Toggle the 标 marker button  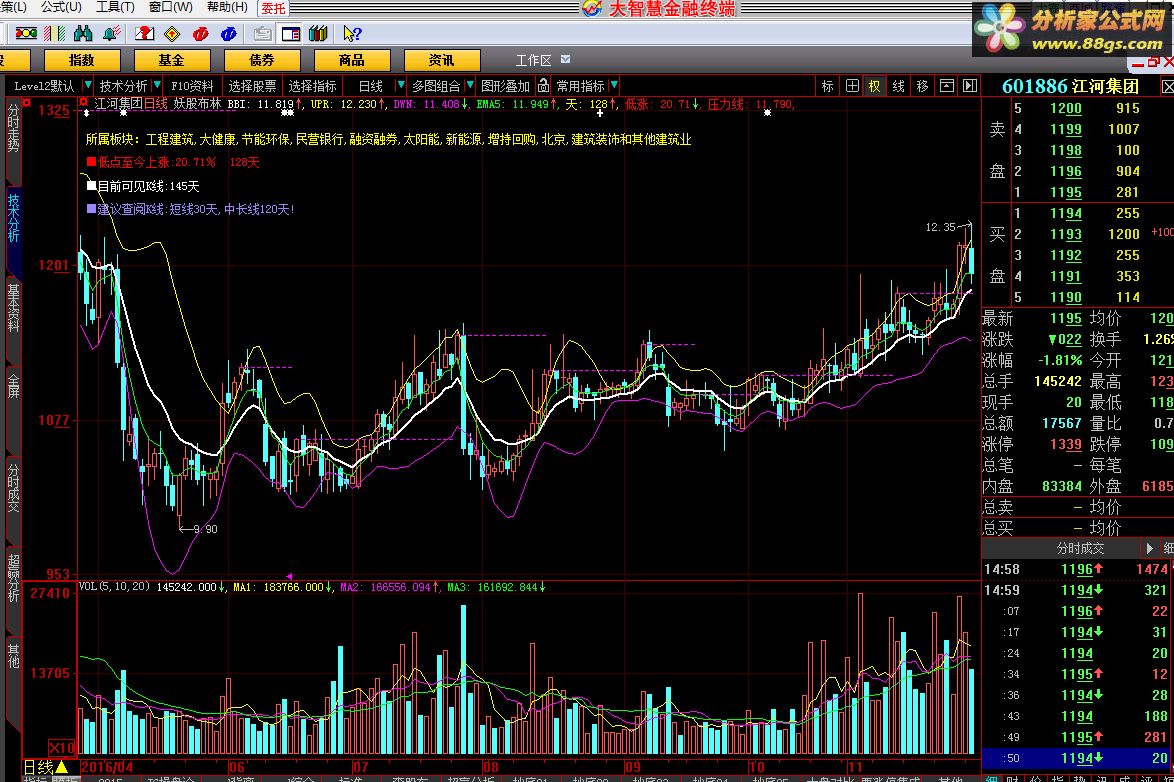coord(827,85)
